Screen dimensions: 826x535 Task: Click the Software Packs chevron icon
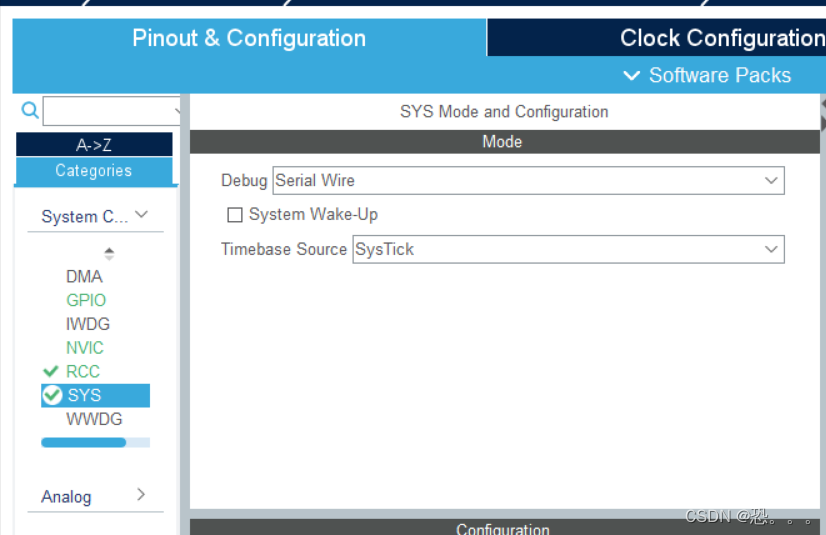coord(632,75)
